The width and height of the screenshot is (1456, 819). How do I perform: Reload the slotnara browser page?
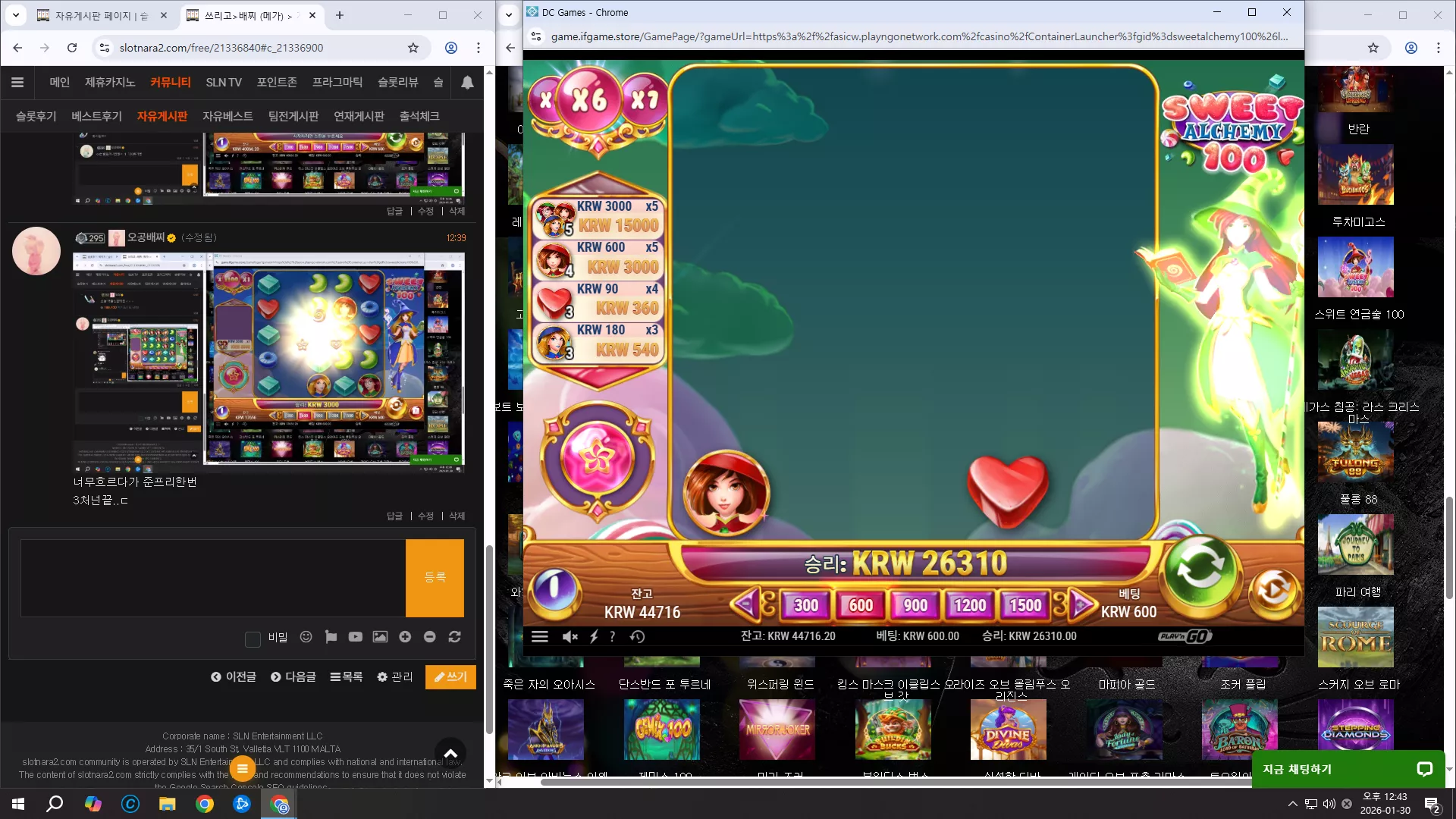72,48
